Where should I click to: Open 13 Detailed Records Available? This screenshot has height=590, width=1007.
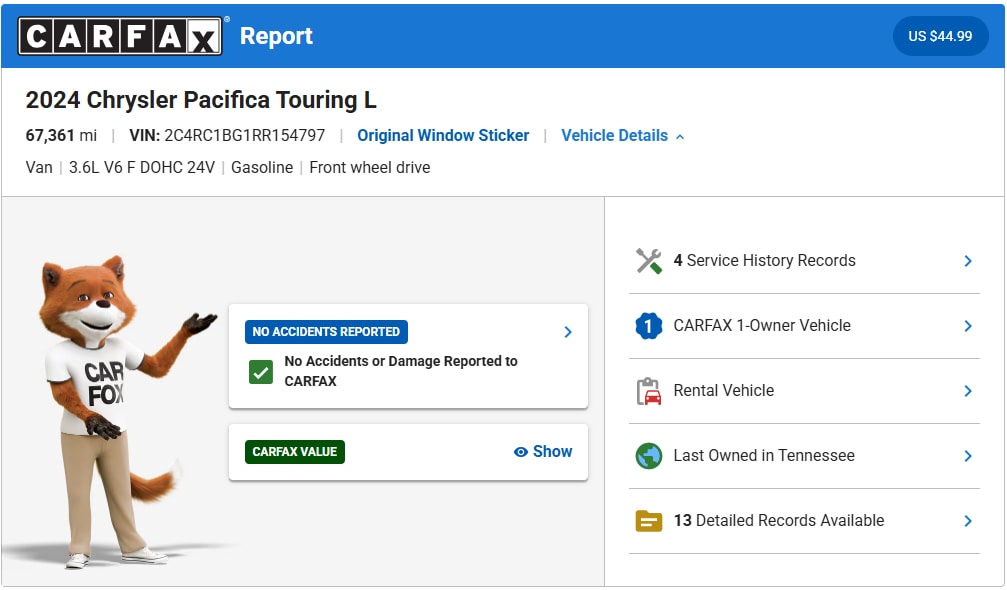(804, 521)
